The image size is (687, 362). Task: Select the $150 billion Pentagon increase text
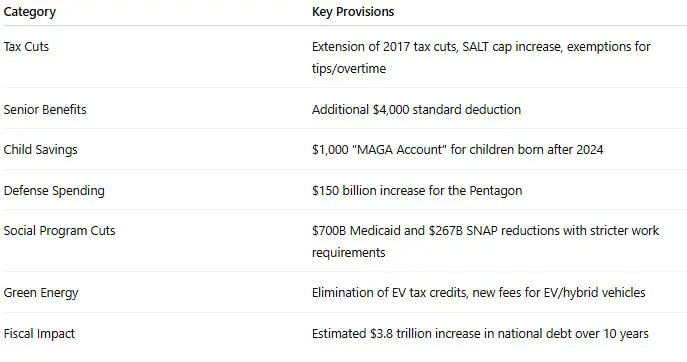(x=417, y=191)
